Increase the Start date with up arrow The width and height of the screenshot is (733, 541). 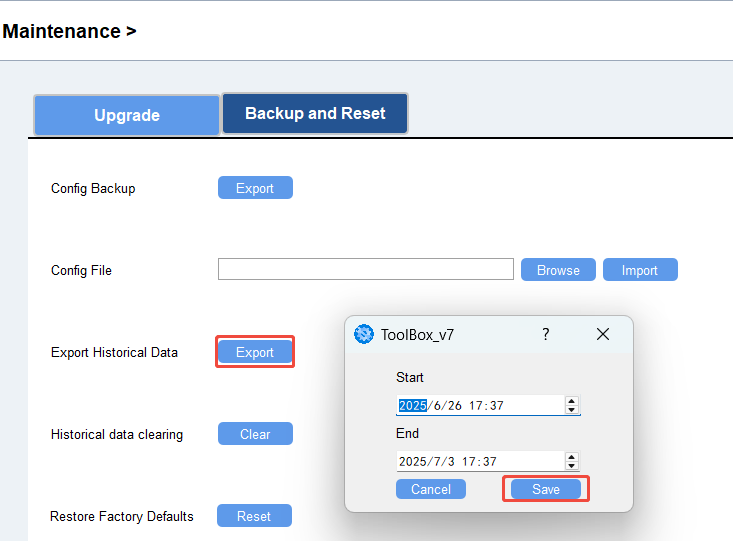(572, 401)
